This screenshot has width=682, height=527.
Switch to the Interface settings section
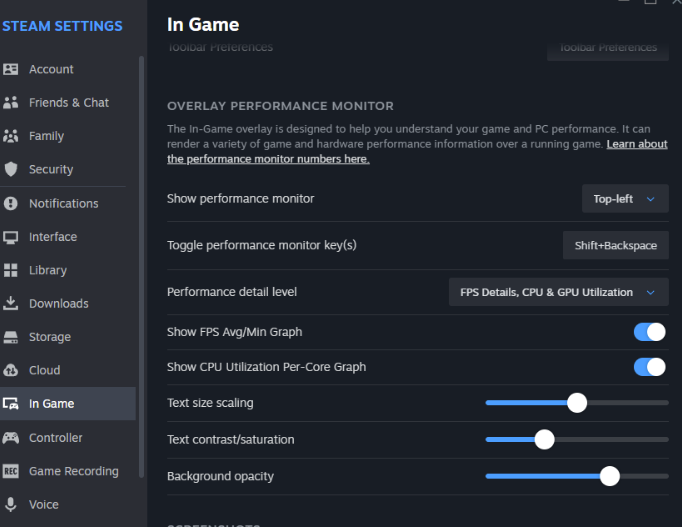(x=53, y=237)
